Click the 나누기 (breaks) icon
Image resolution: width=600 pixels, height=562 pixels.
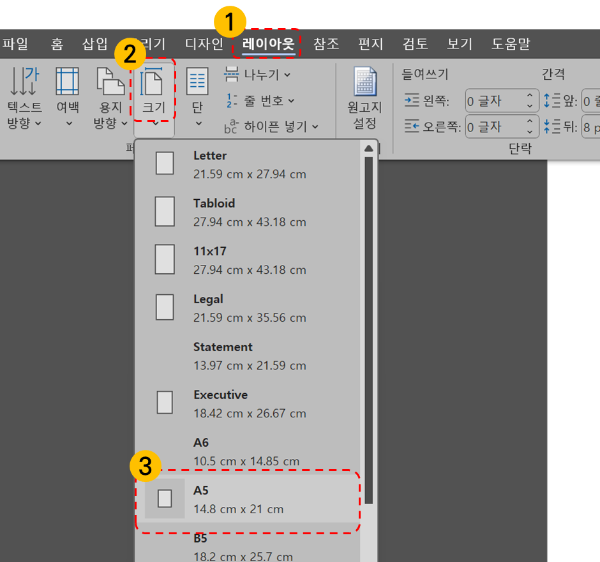coord(231,74)
